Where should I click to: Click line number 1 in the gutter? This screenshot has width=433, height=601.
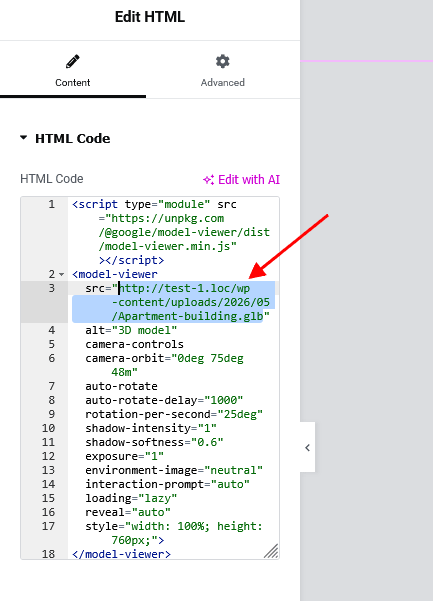(x=52, y=204)
